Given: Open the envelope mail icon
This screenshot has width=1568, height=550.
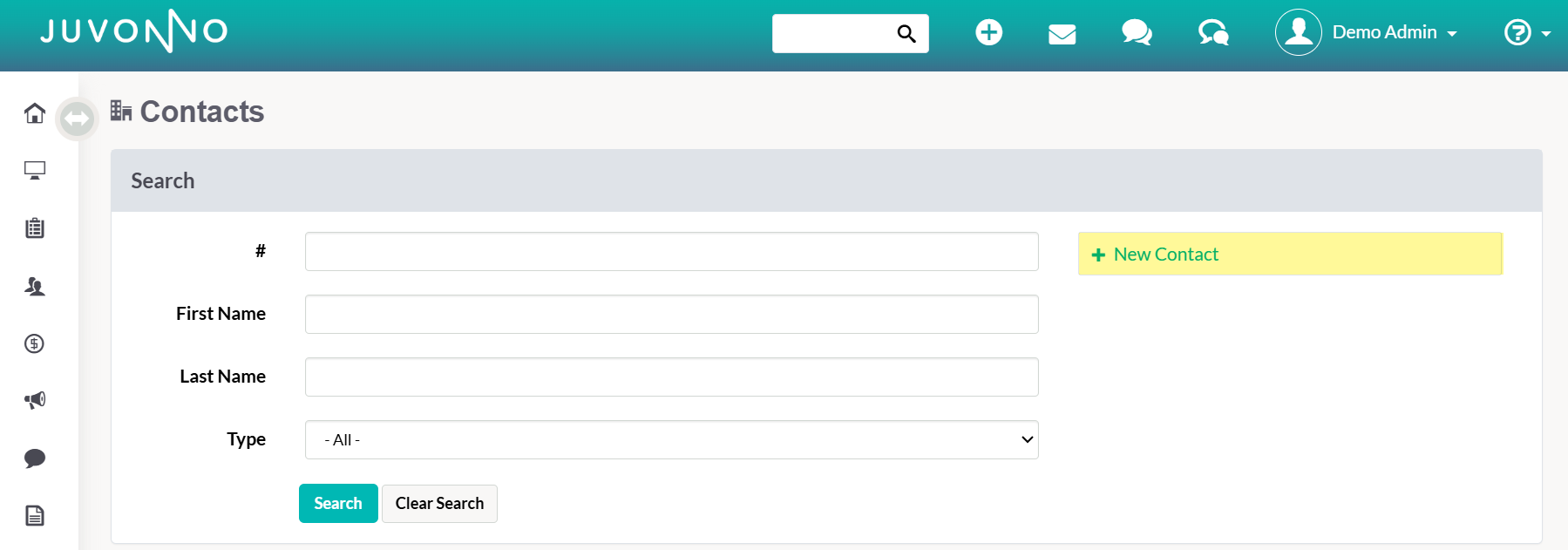Looking at the screenshot, I should (1062, 34).
